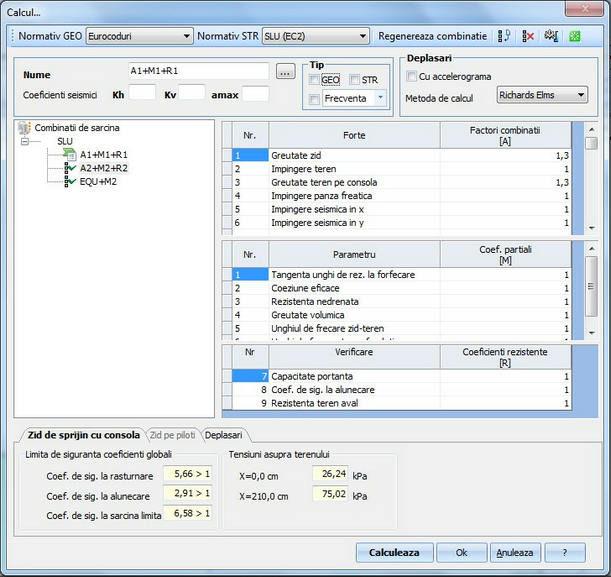Click the checkmark icon beside EQU+M2
611x577 pixels.
tap(70, 182)
